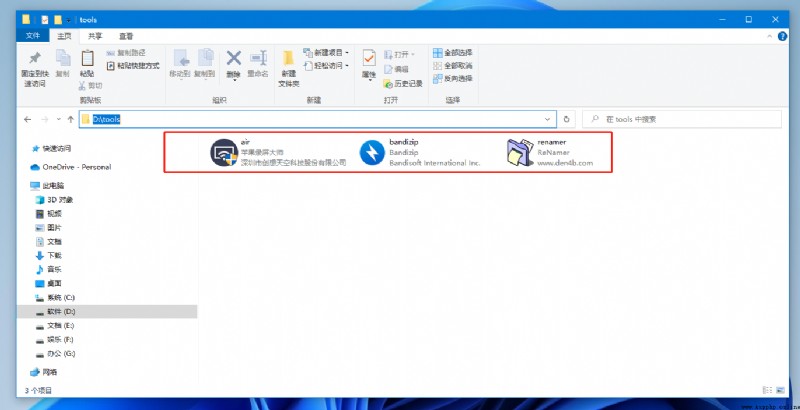The image size is (800, 410).
Task: Click 反向选择 to invert selection
Action: 453,78
